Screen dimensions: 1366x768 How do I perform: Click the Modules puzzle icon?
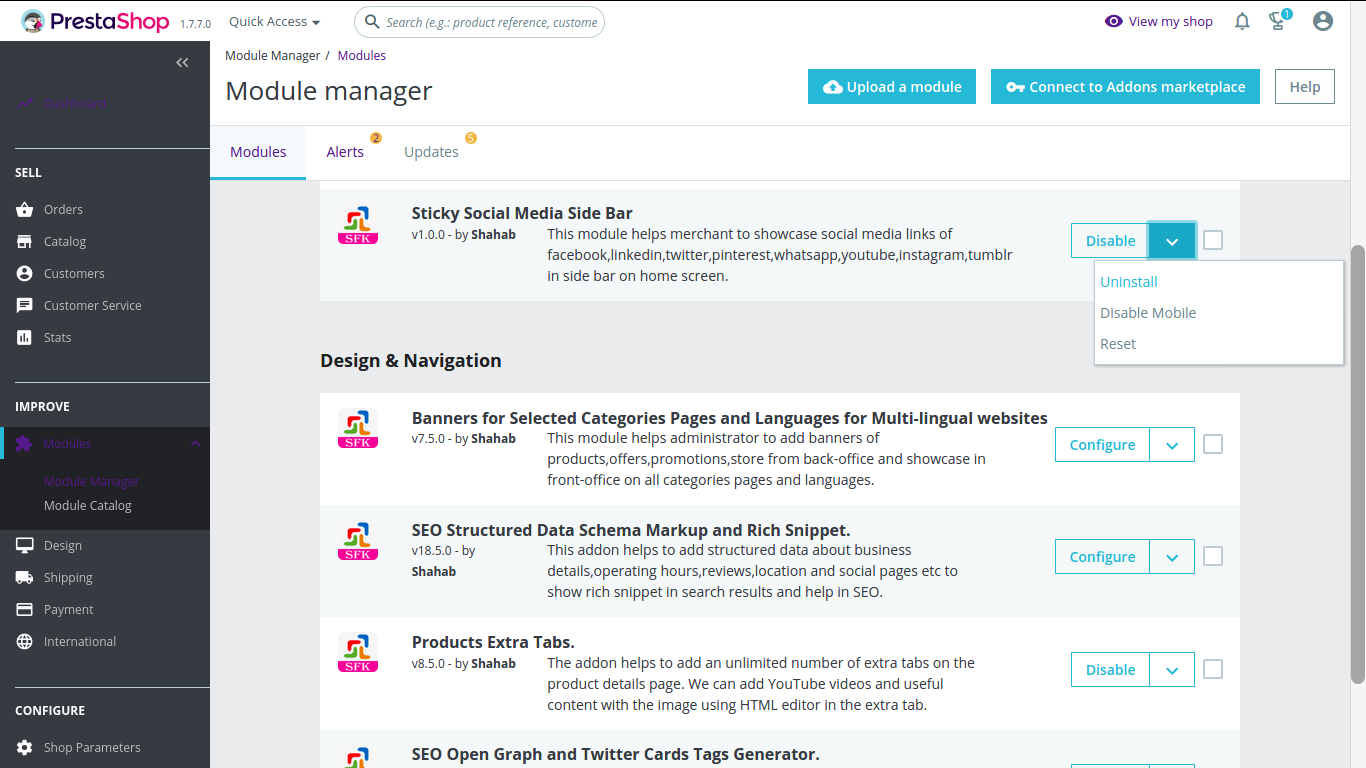[25, 444]
